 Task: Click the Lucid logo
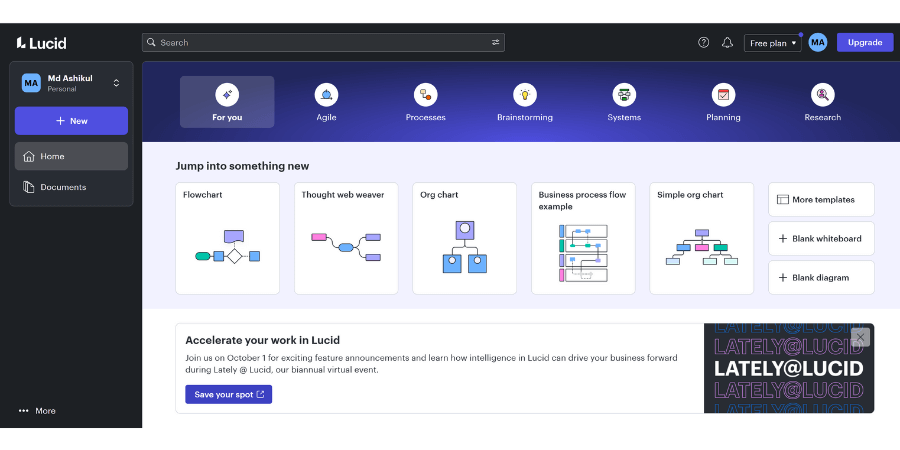point(41,43)
